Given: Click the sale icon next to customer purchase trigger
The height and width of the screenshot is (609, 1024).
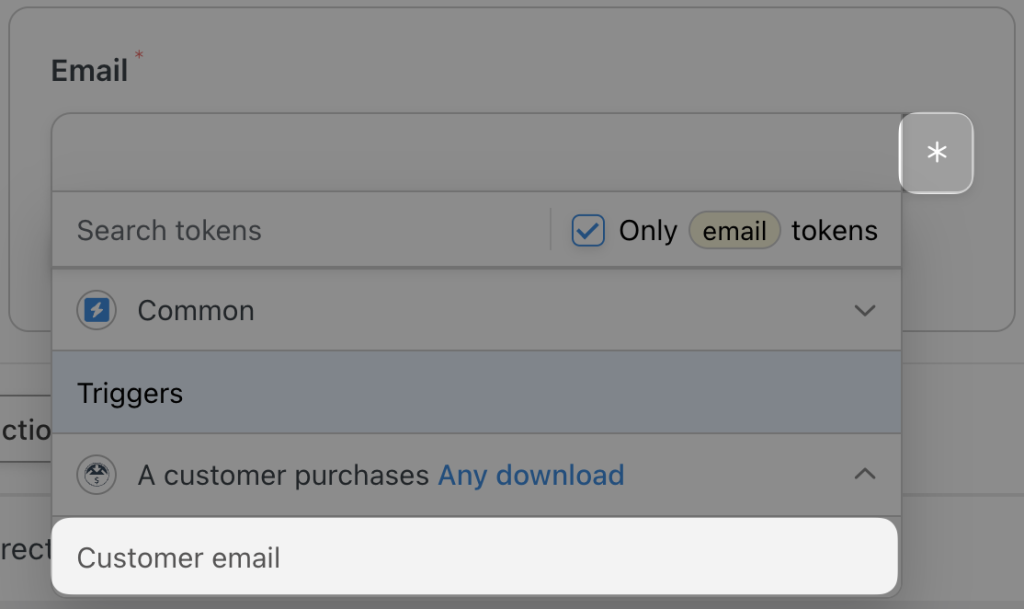Looking at the screenshot, I should click(96, 475).
